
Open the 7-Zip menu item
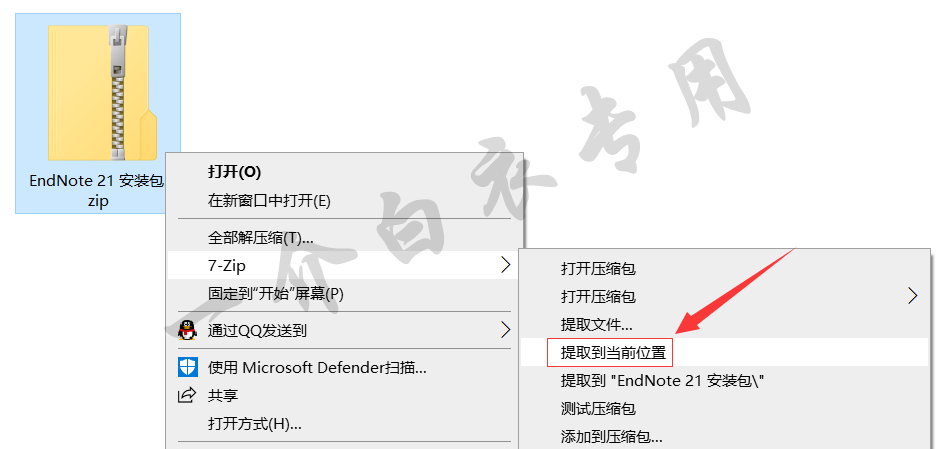click(344, 265)
